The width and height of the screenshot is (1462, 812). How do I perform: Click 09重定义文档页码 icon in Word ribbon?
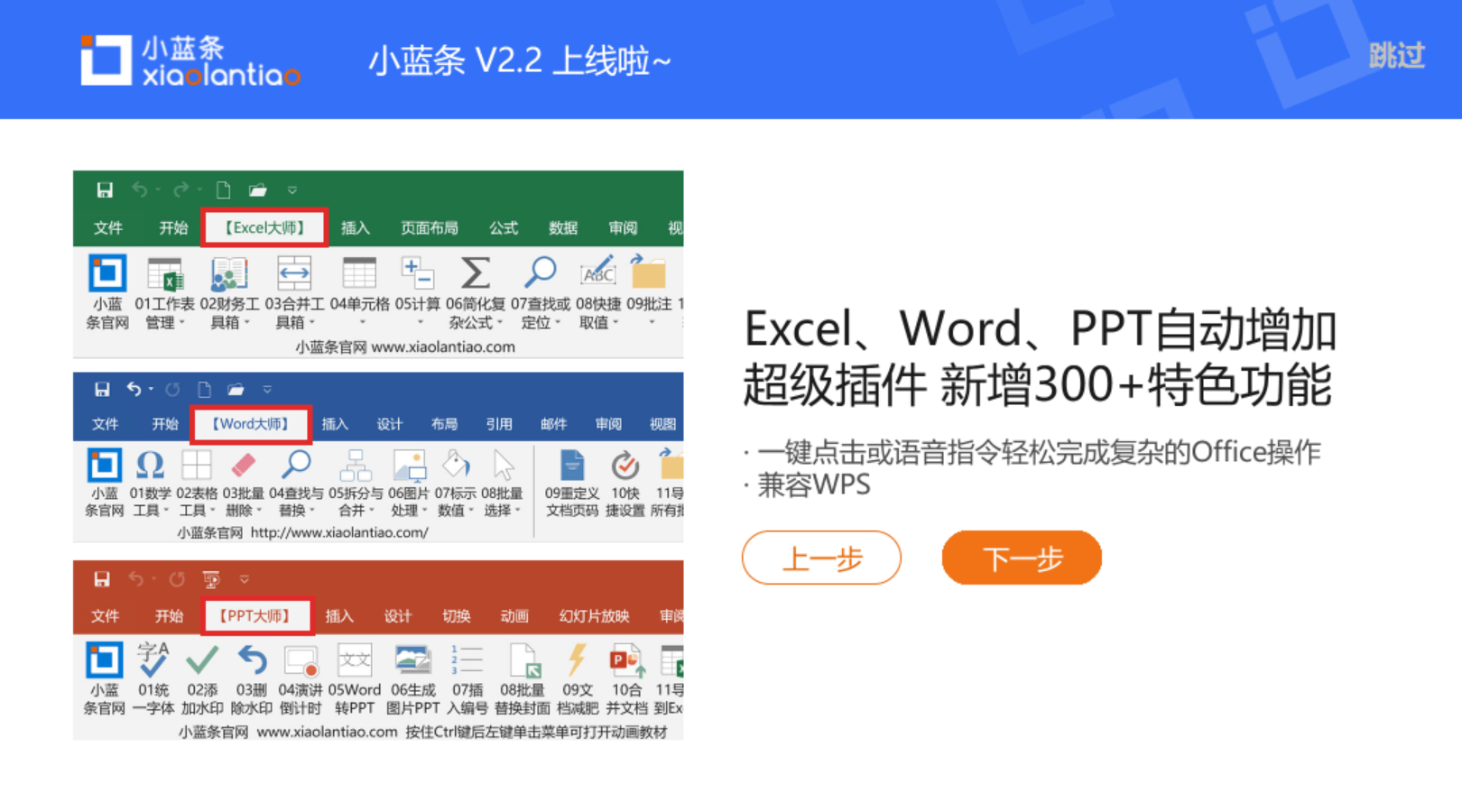pos(571,466)
